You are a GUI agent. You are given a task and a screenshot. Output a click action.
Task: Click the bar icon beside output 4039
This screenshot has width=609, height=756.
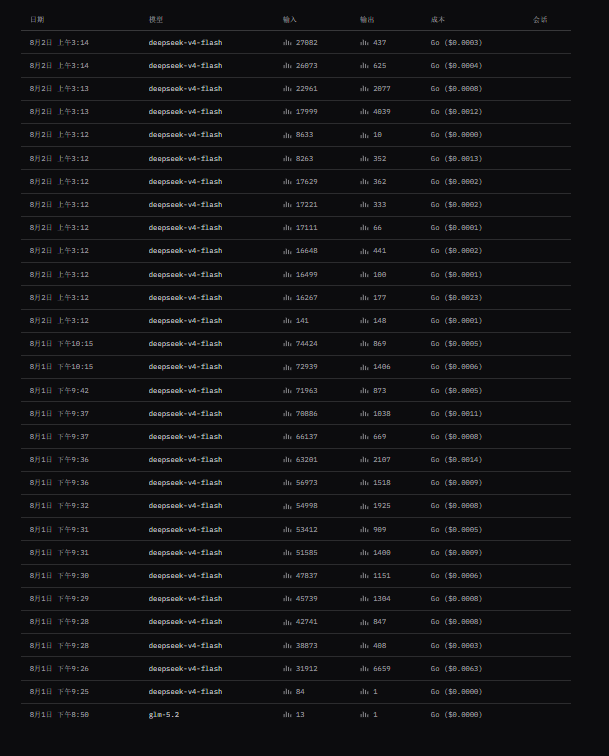[x=364, y=112]
